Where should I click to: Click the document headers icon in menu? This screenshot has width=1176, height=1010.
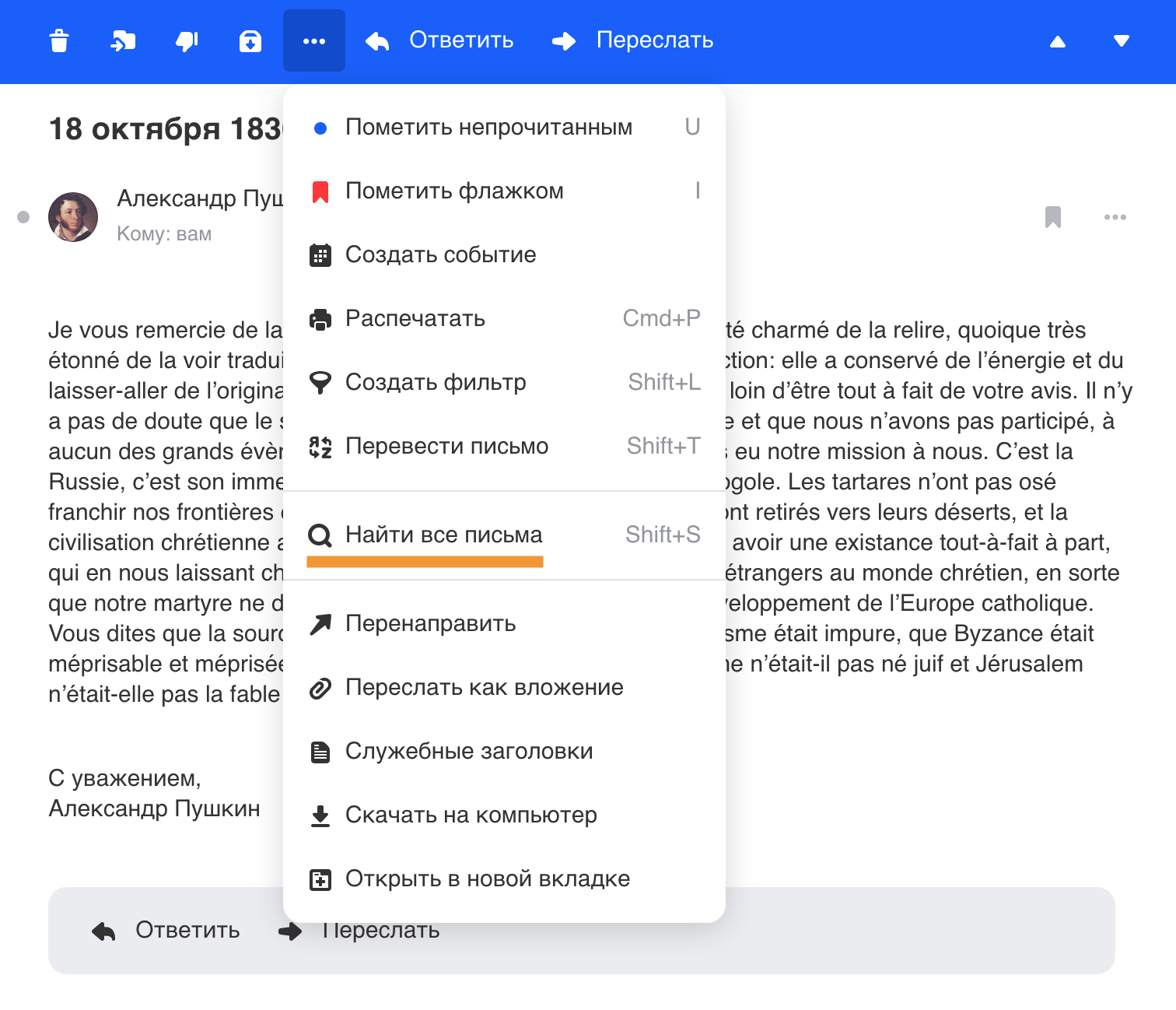pos(320,752)
